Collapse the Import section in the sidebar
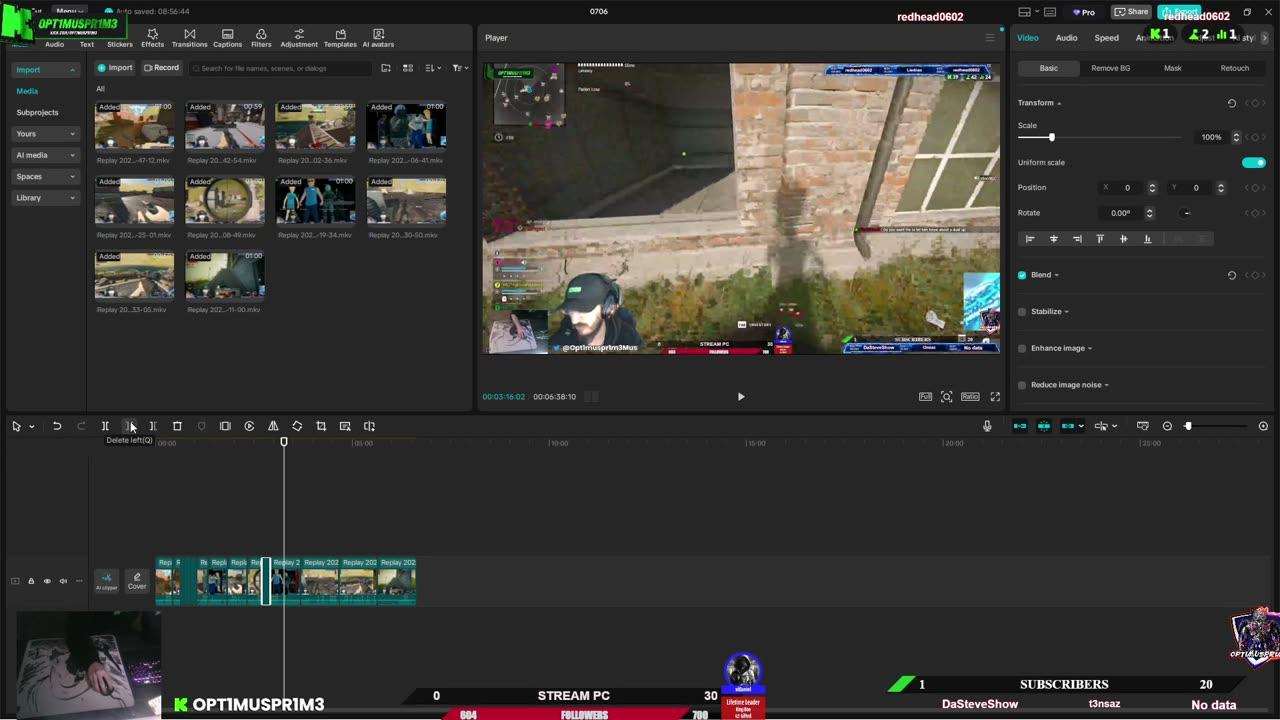 [72, 70]
